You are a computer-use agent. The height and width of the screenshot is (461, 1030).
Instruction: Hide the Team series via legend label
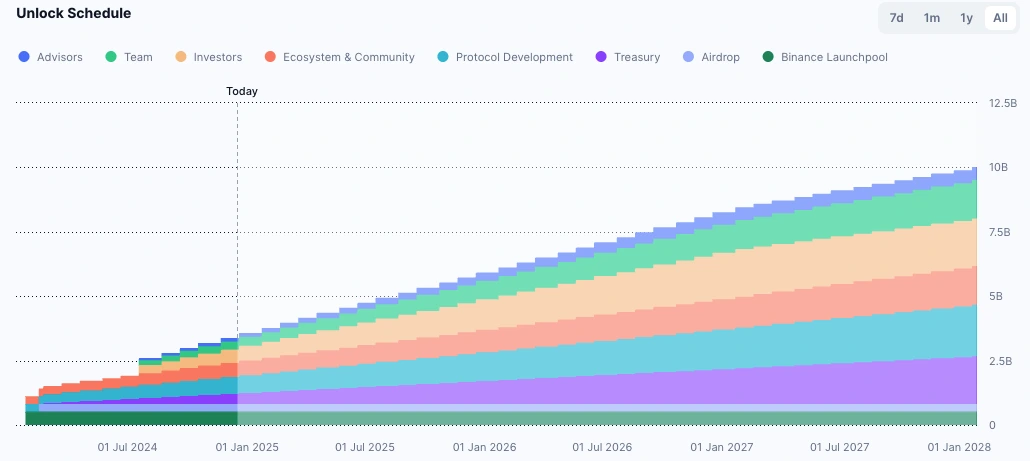(x=138, y=57)
